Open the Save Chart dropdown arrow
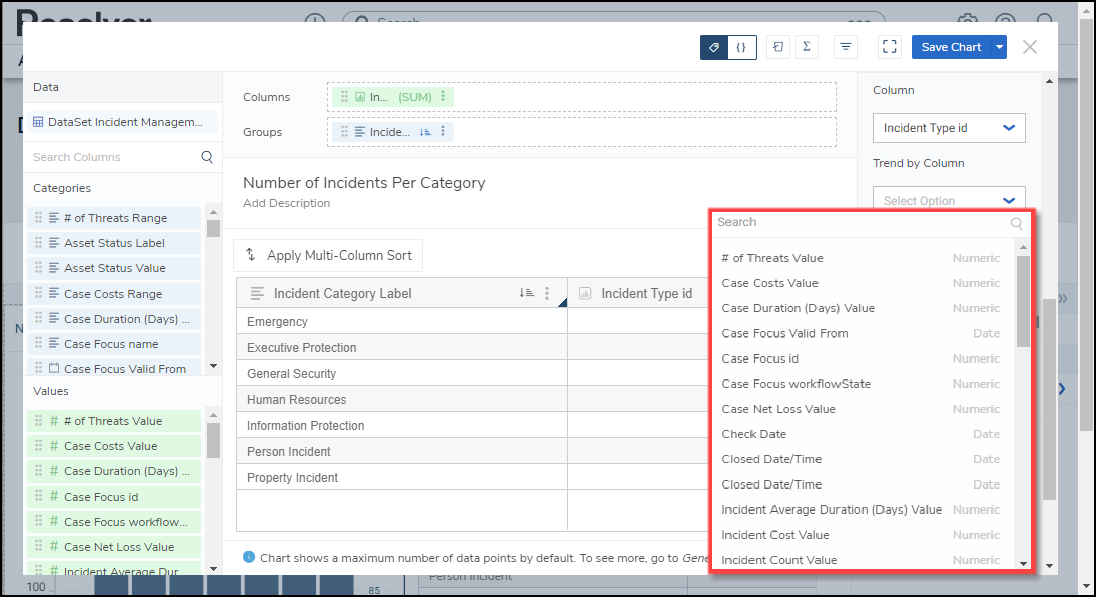1096x597 pixels. (1000, 47)
